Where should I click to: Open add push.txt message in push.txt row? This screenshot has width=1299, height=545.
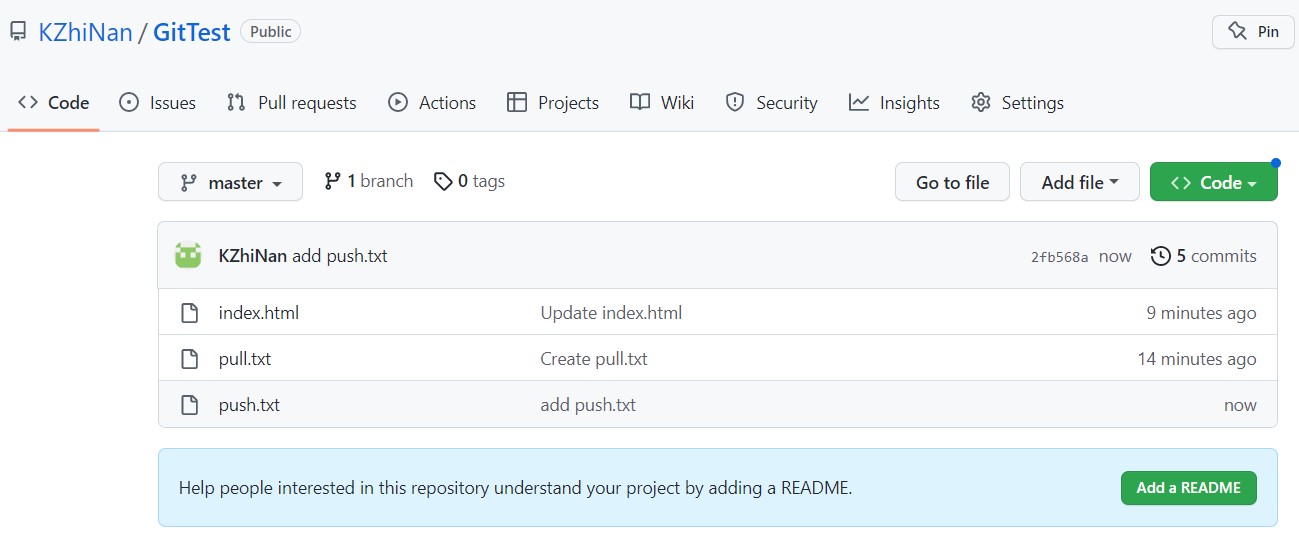click(588, 405)
